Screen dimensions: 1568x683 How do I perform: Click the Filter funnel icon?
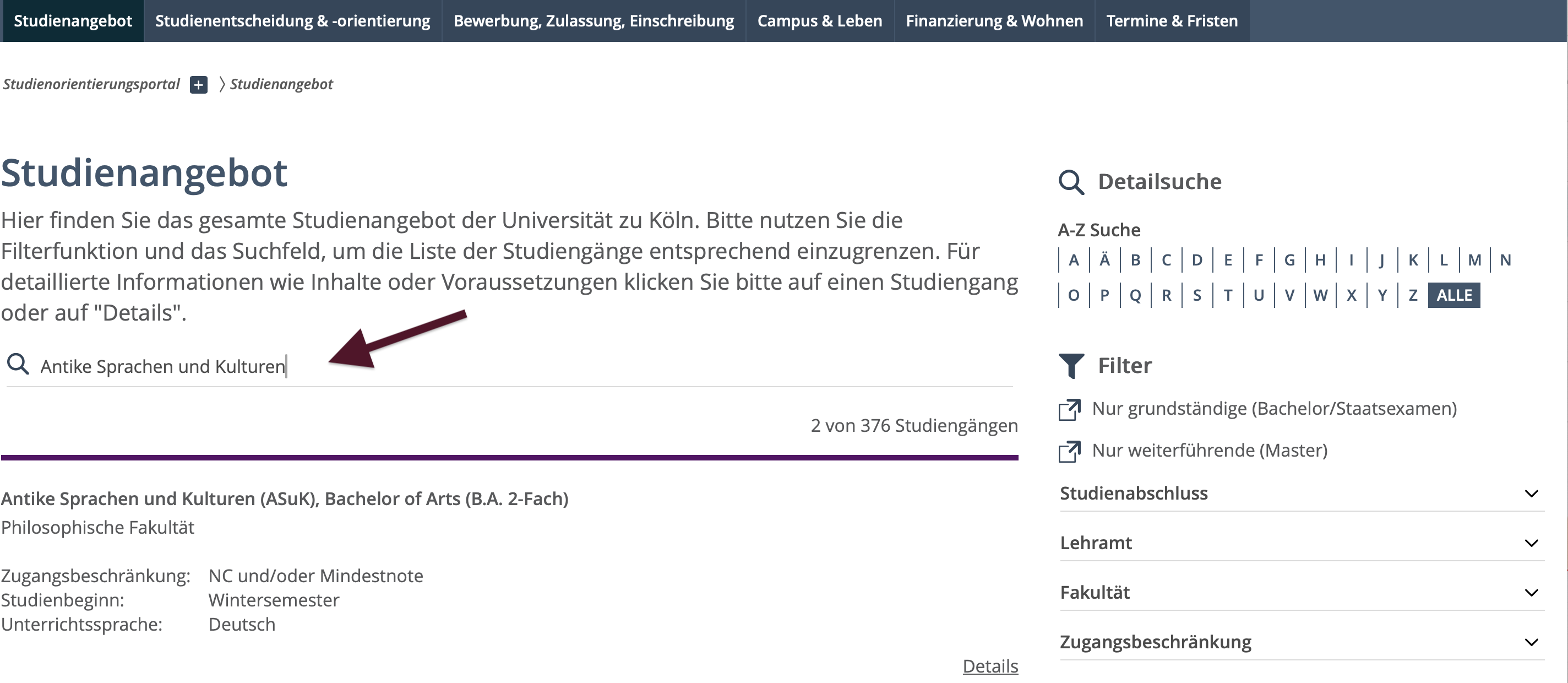[x=1071, y=366]
